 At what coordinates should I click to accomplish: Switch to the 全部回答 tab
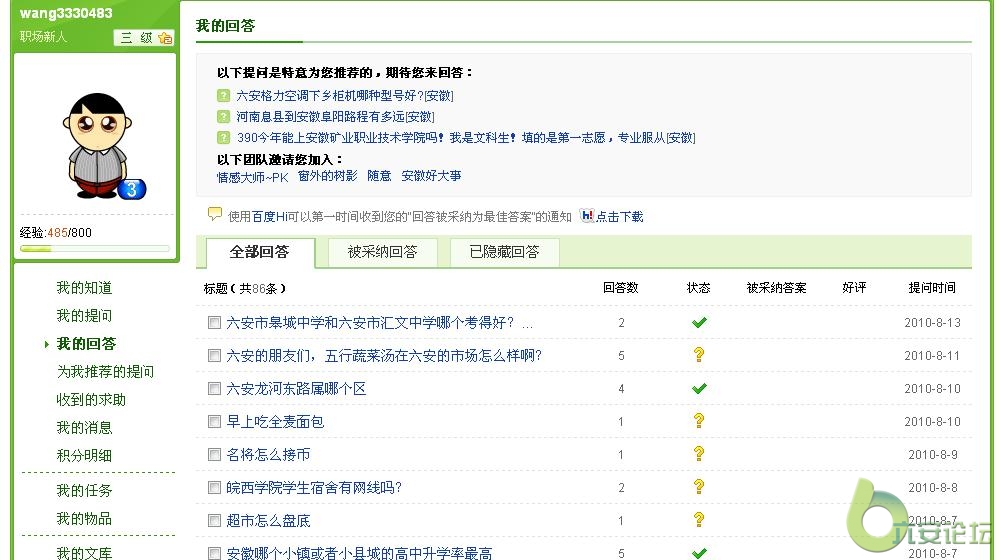pos(260,252)
